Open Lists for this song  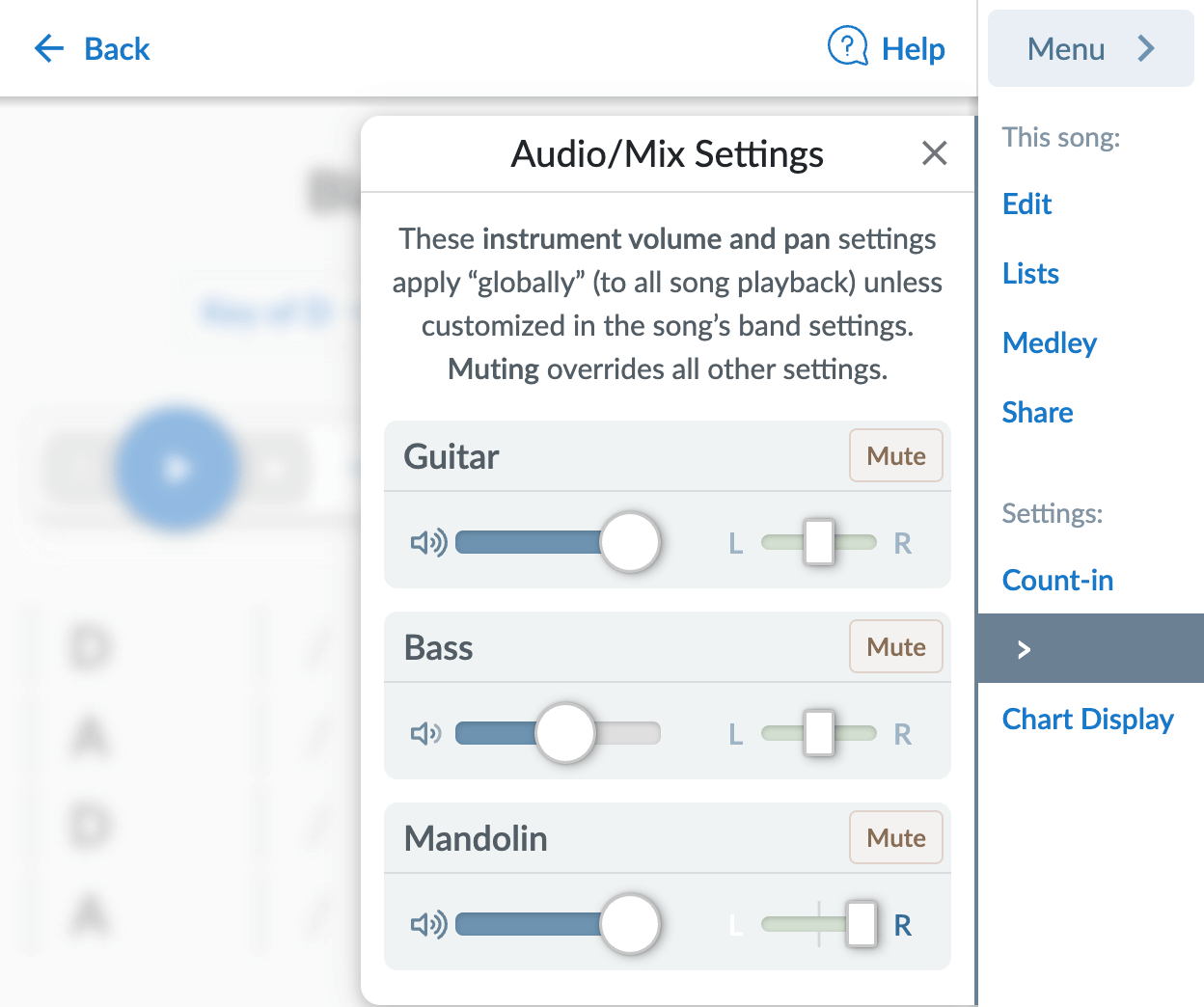pyautogui.click(x=1030, y=273)
